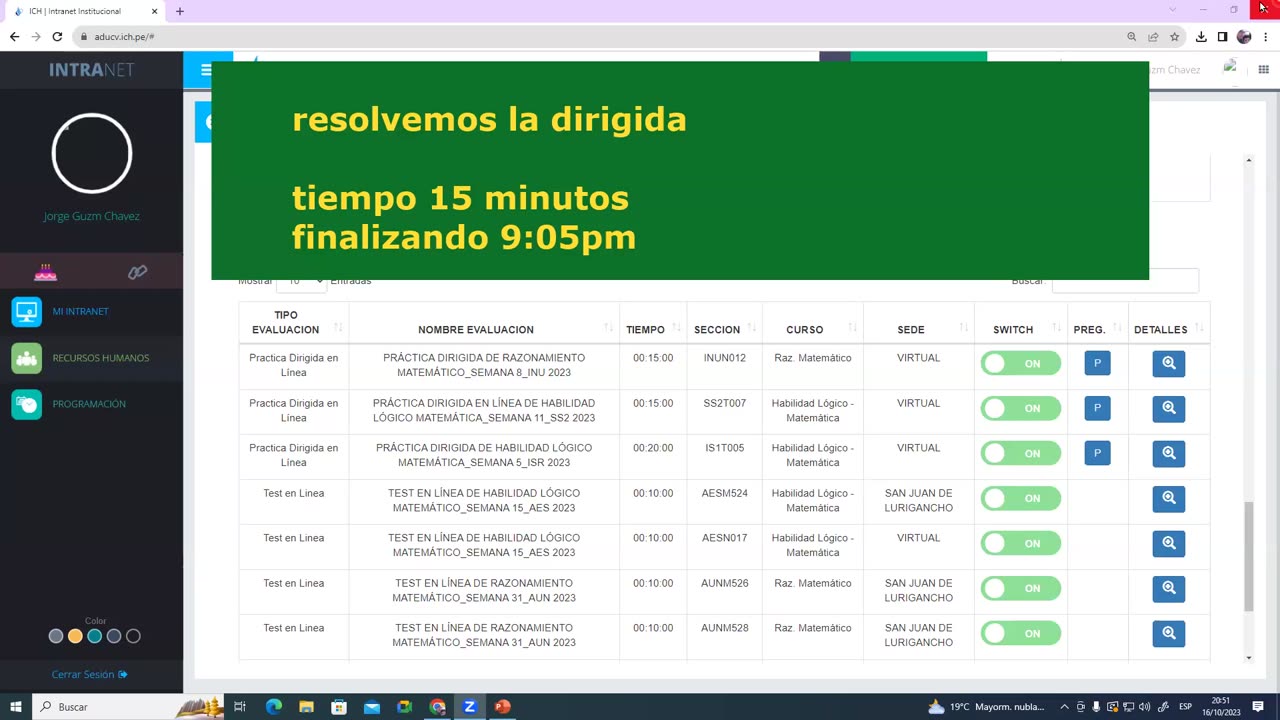The height and width of the screenshot is (720, 1280).
Task: Sort table by SWITCH column
Action: (1020, 323)
